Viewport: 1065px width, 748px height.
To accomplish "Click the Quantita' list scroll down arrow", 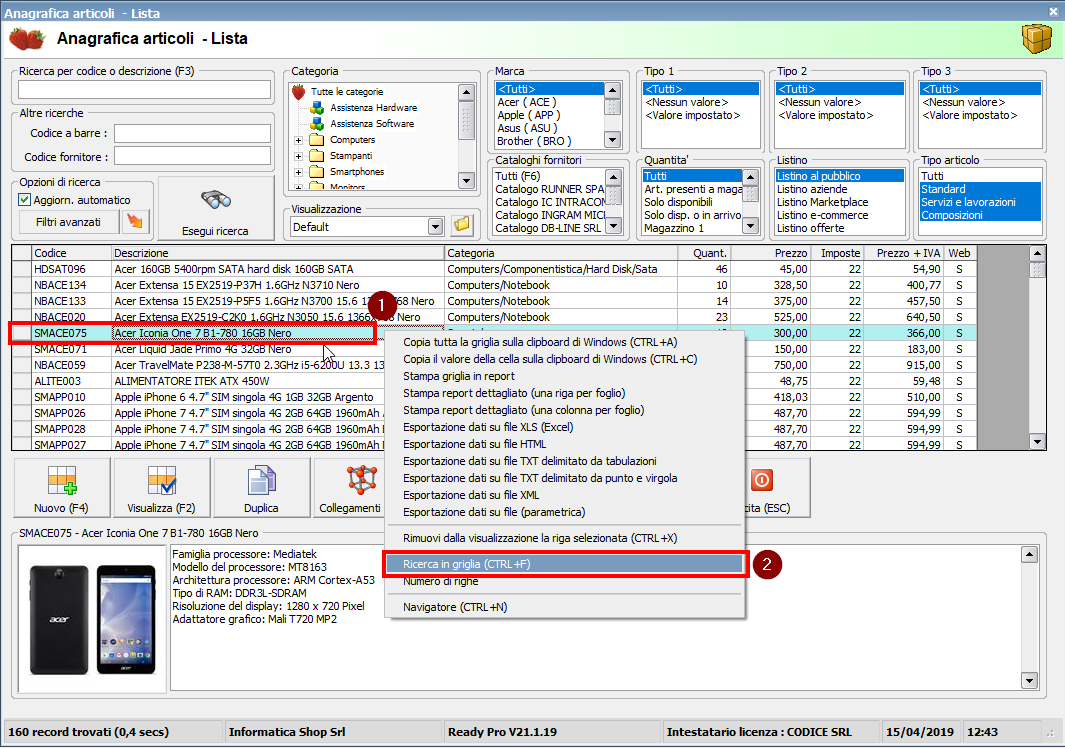I will click(751, 226).
